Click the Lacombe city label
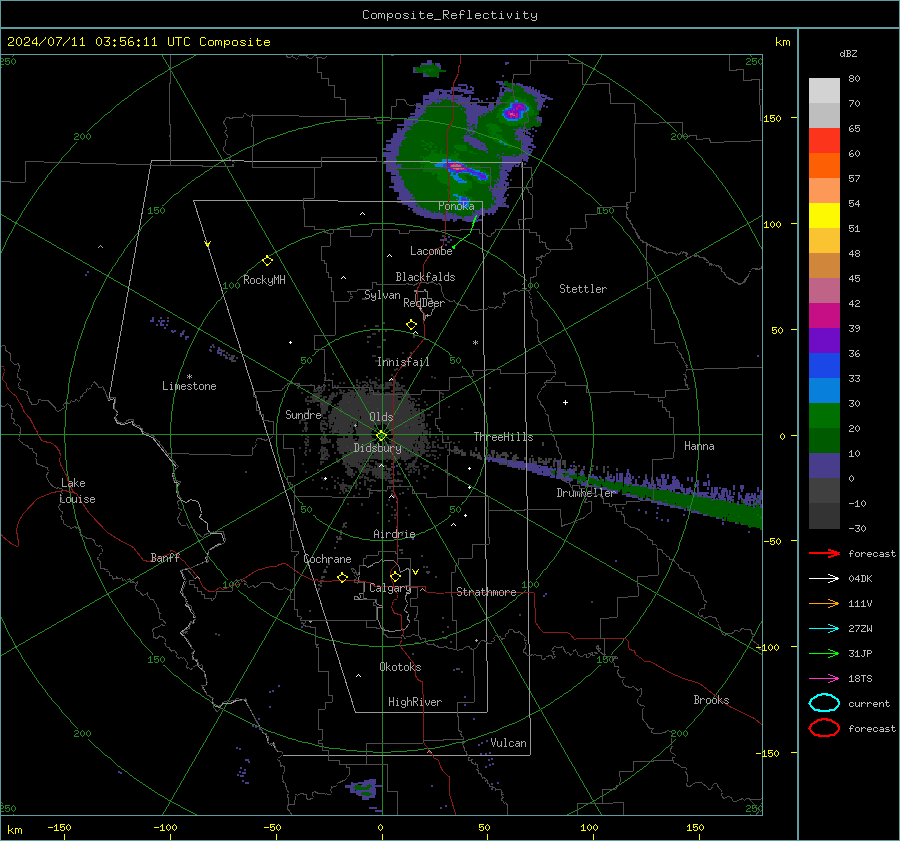The width and height of the screenshot is (900, 841). coord(431,251)
